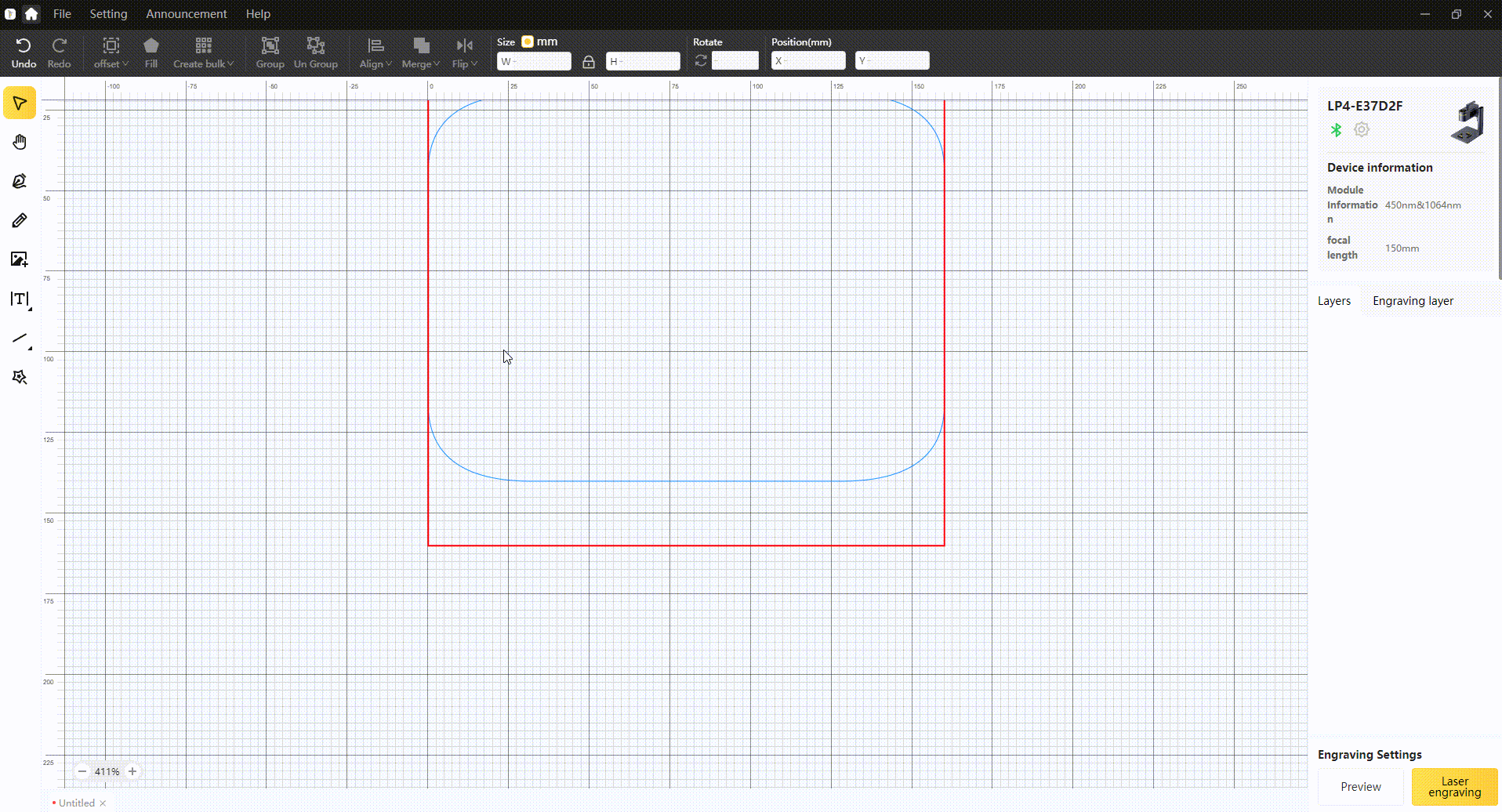
Task: Click the Group icon
Action: point(270,45)
